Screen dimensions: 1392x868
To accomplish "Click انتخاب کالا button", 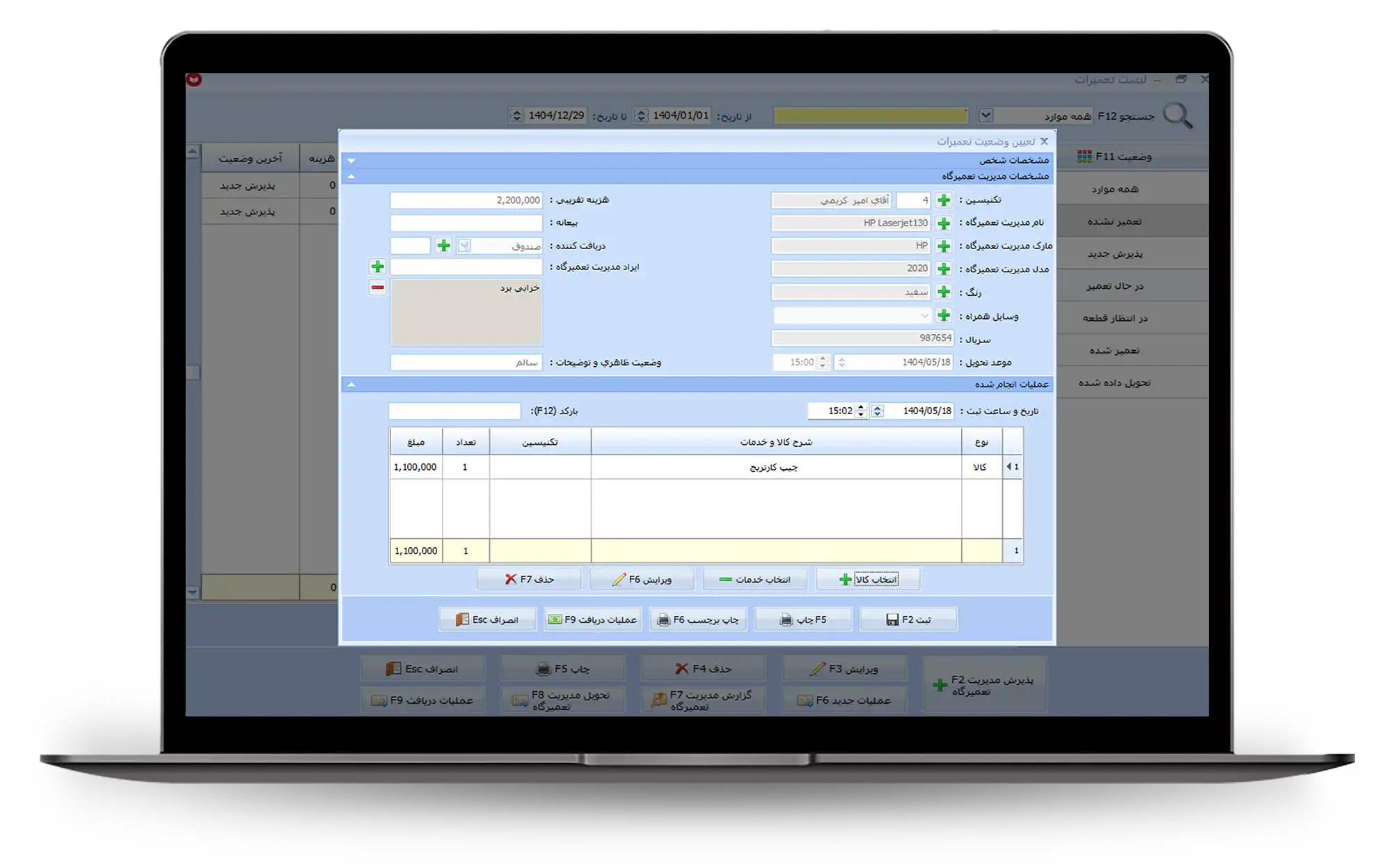I will pyautogui.click(x=868, y=579).
